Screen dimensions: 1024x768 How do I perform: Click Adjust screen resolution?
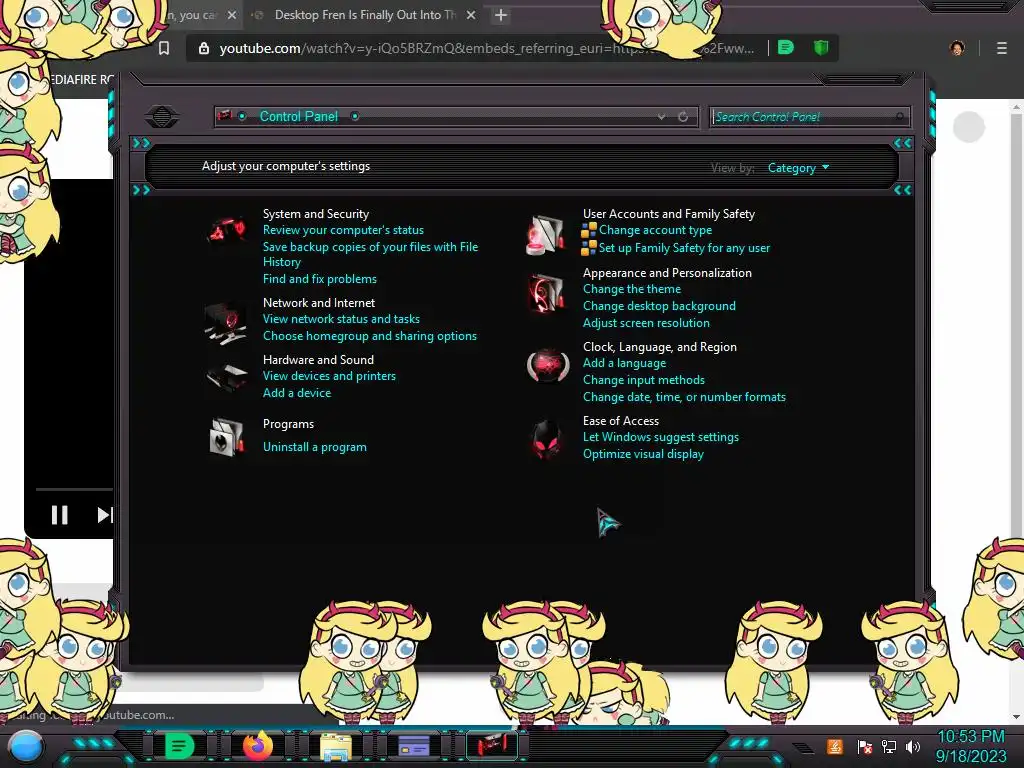point(647,323)
